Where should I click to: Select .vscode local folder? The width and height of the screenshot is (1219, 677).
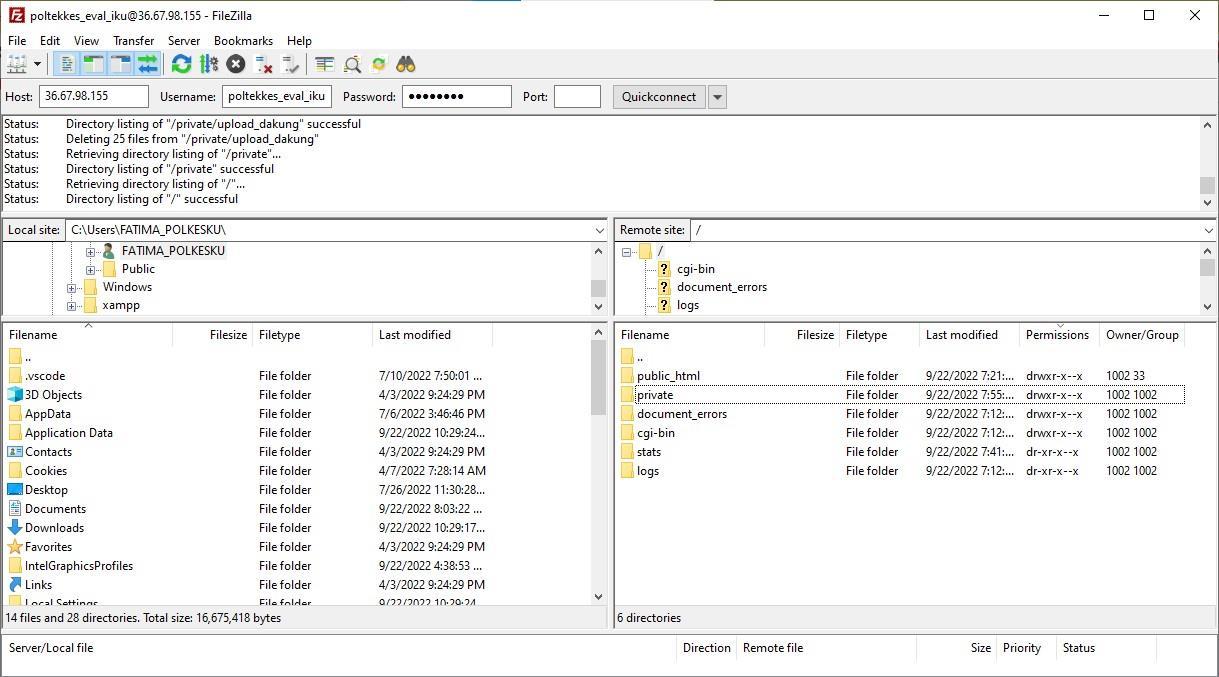click(x=45, y=376)
